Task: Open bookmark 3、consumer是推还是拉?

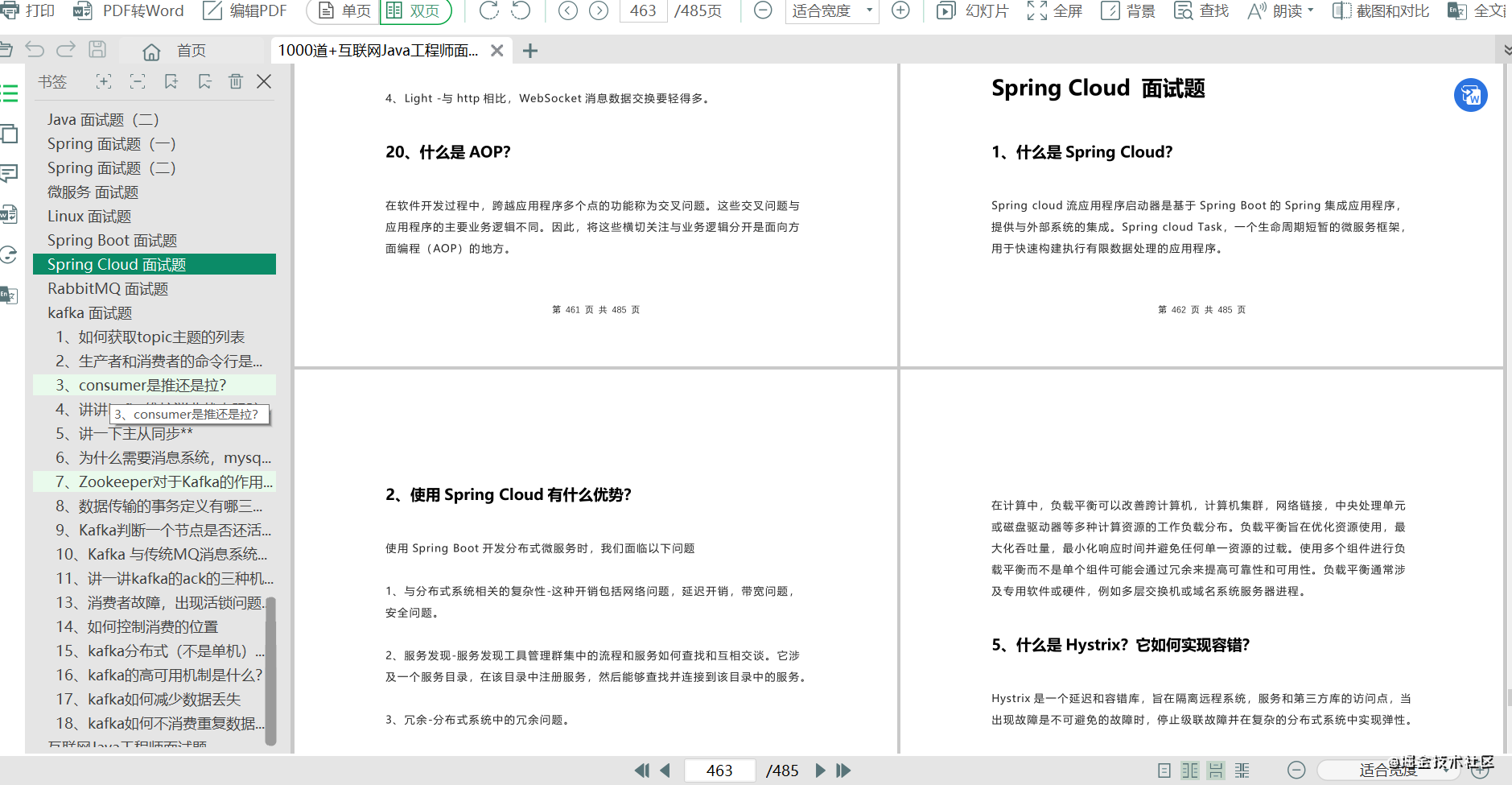Action: click(x=154, y=385)
